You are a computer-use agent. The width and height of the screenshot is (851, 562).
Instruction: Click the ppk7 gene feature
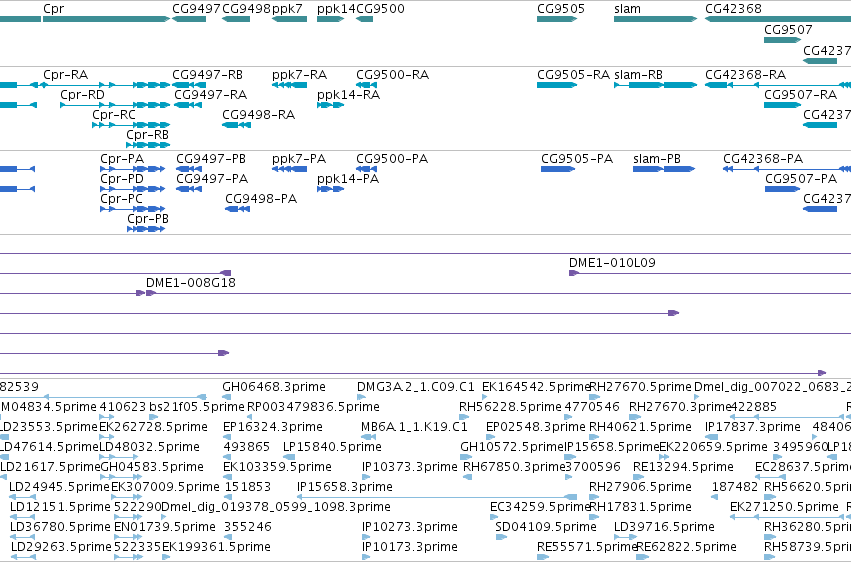pyautogui.click(x=289, y=19)
